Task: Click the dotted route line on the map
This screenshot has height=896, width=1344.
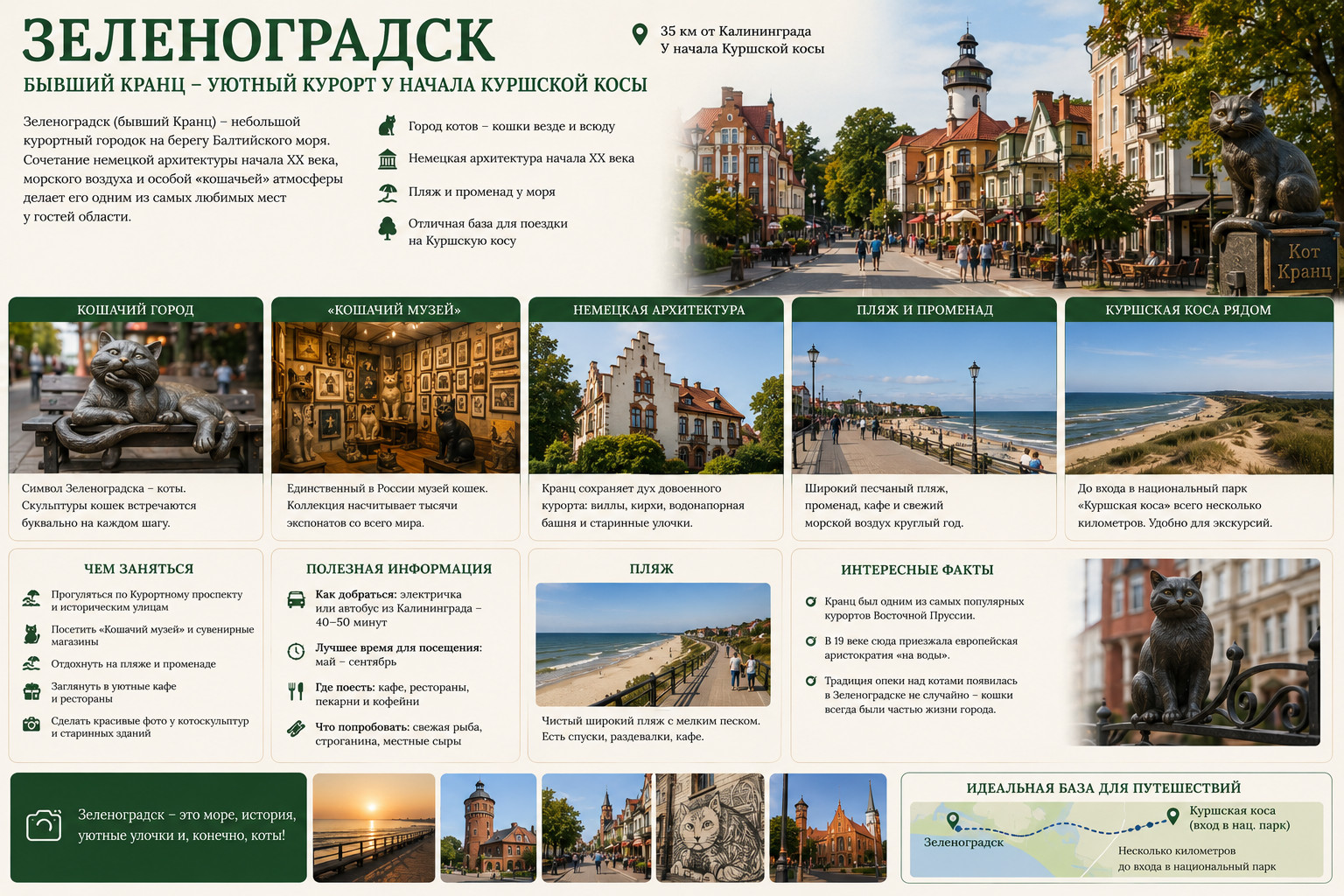Action: [x=1063, y=828]
